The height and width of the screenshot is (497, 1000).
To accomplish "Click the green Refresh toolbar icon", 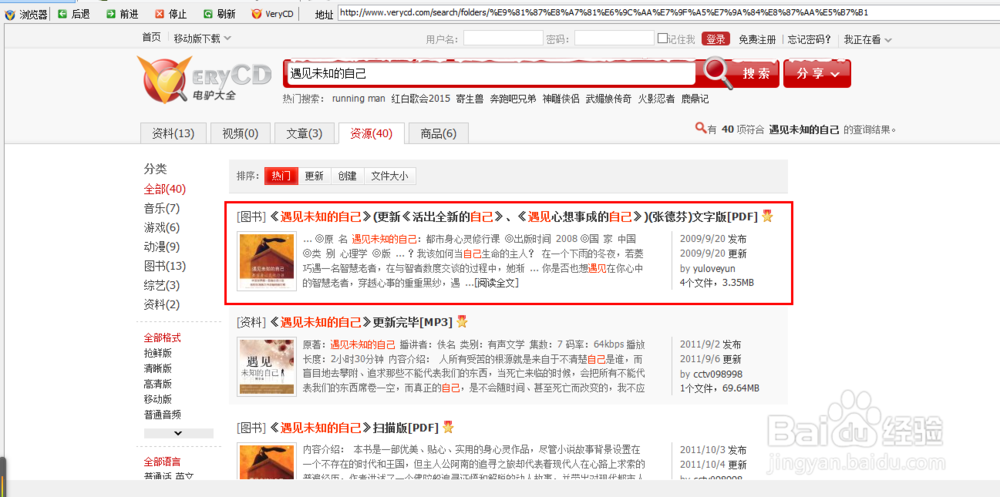I will [x=208, y=13].
